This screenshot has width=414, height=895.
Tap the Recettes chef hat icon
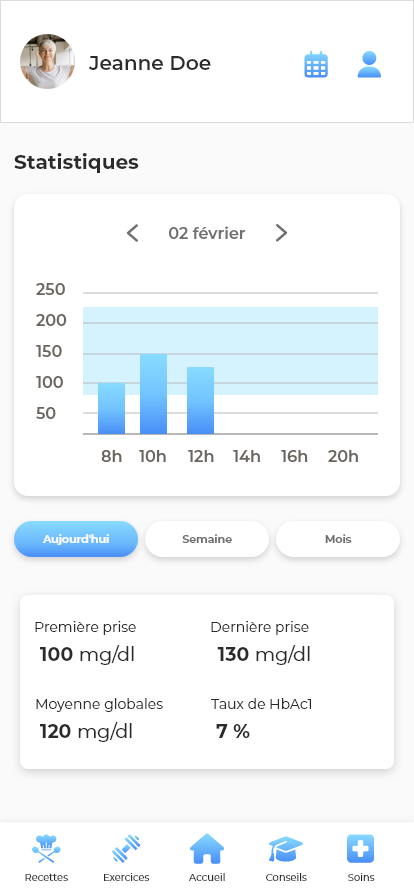(46, 849)
